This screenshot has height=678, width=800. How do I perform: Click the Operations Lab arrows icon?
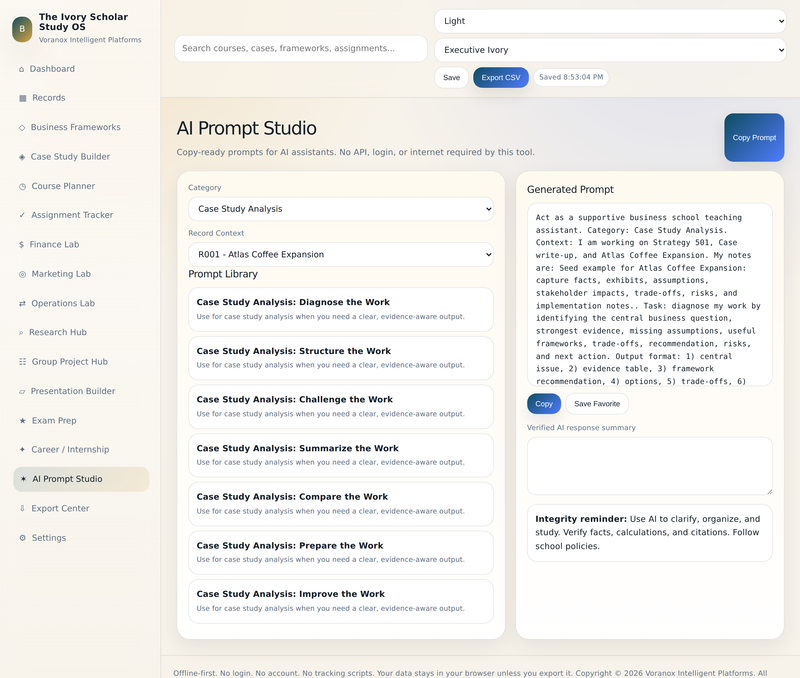pos(22,304)
